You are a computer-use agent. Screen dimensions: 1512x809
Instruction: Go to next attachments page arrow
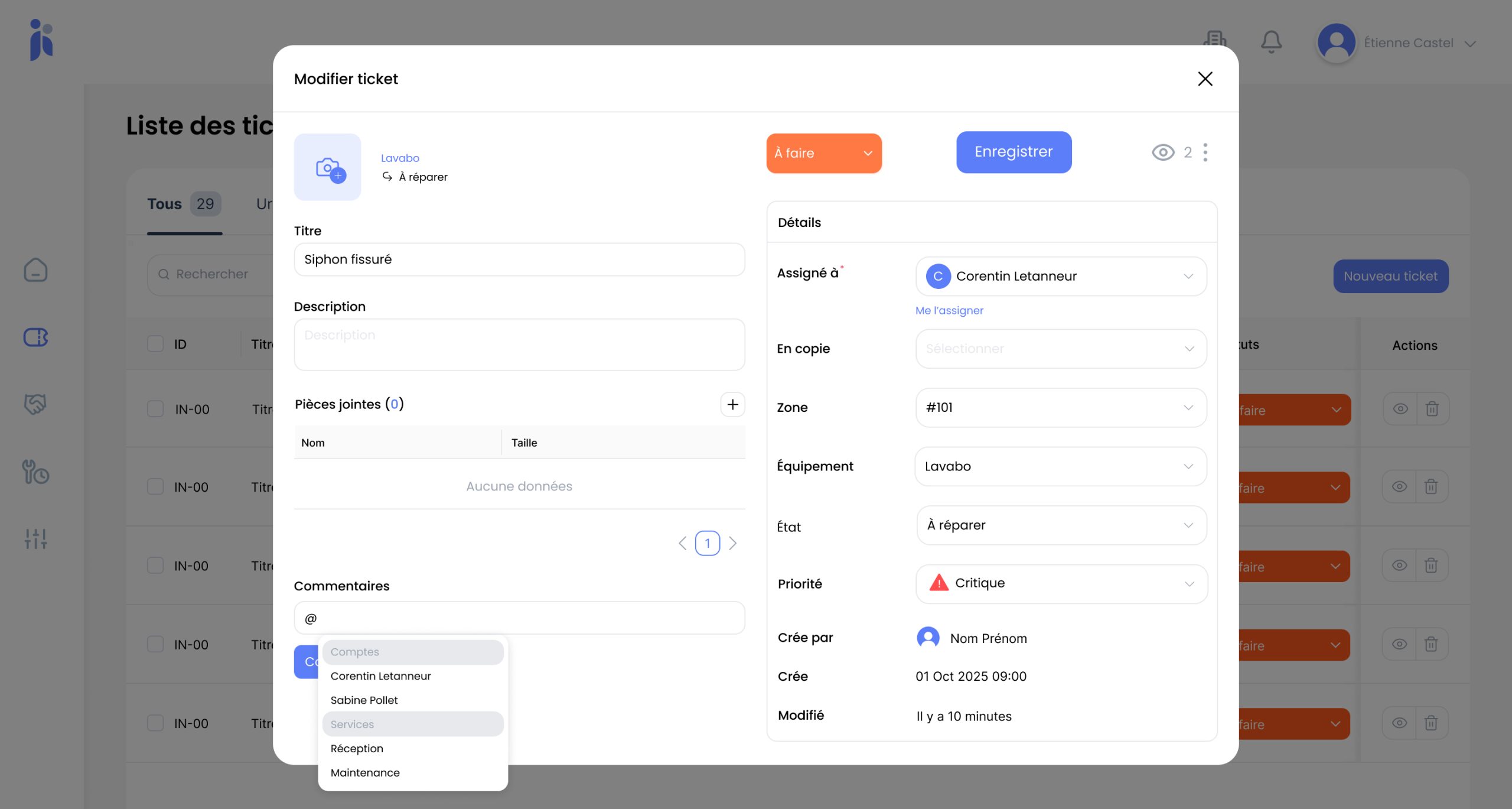click(x=733, y=543)
